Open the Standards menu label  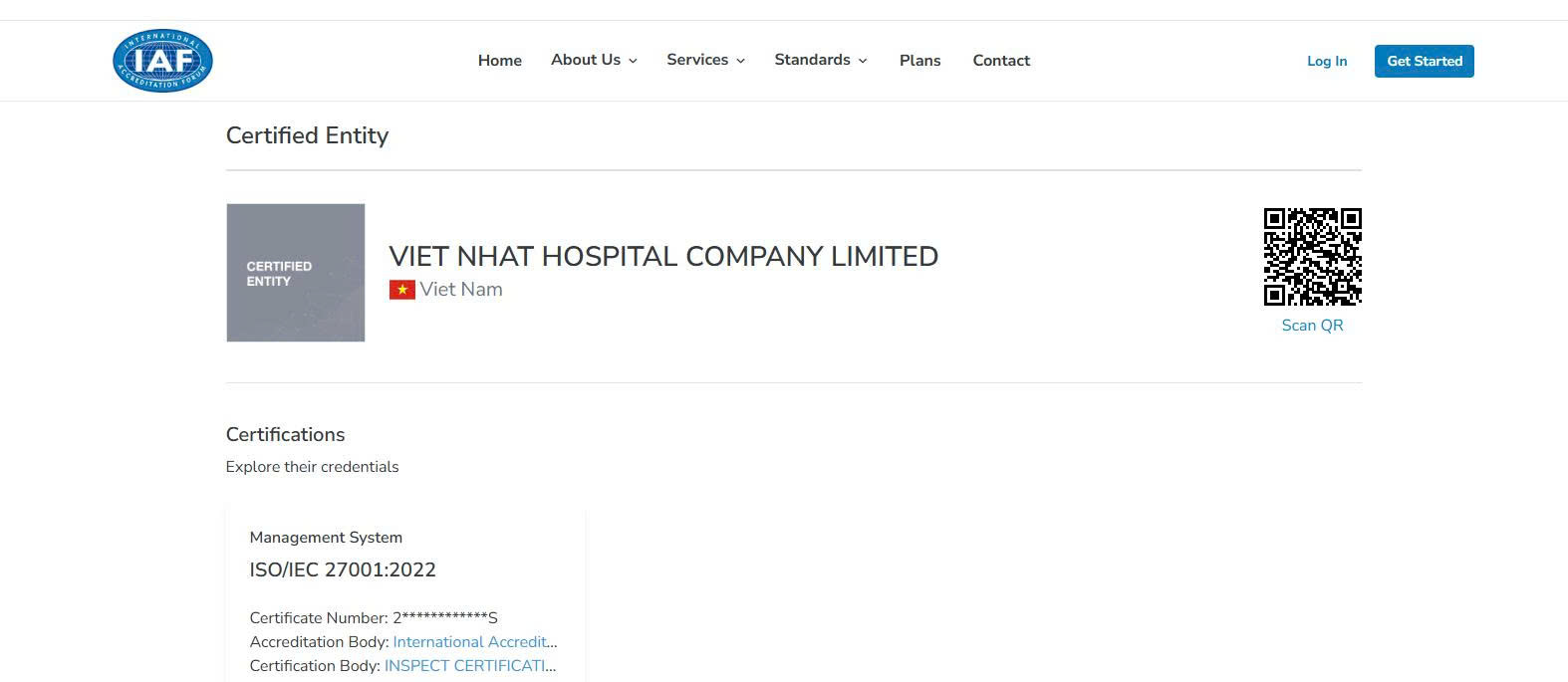click(x=812, y=60)
